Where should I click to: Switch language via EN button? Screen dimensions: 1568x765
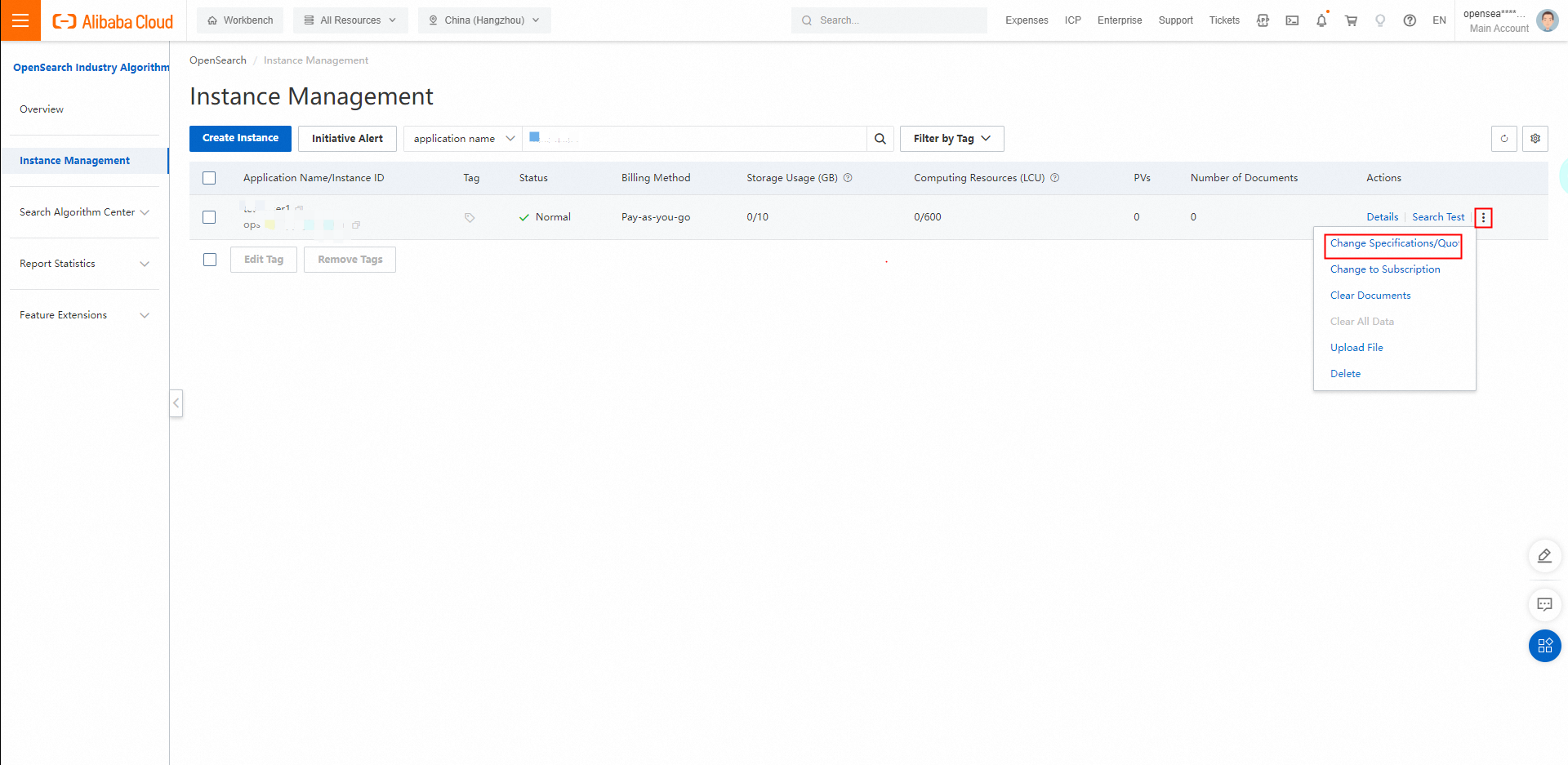click(x=1439, y=20)
